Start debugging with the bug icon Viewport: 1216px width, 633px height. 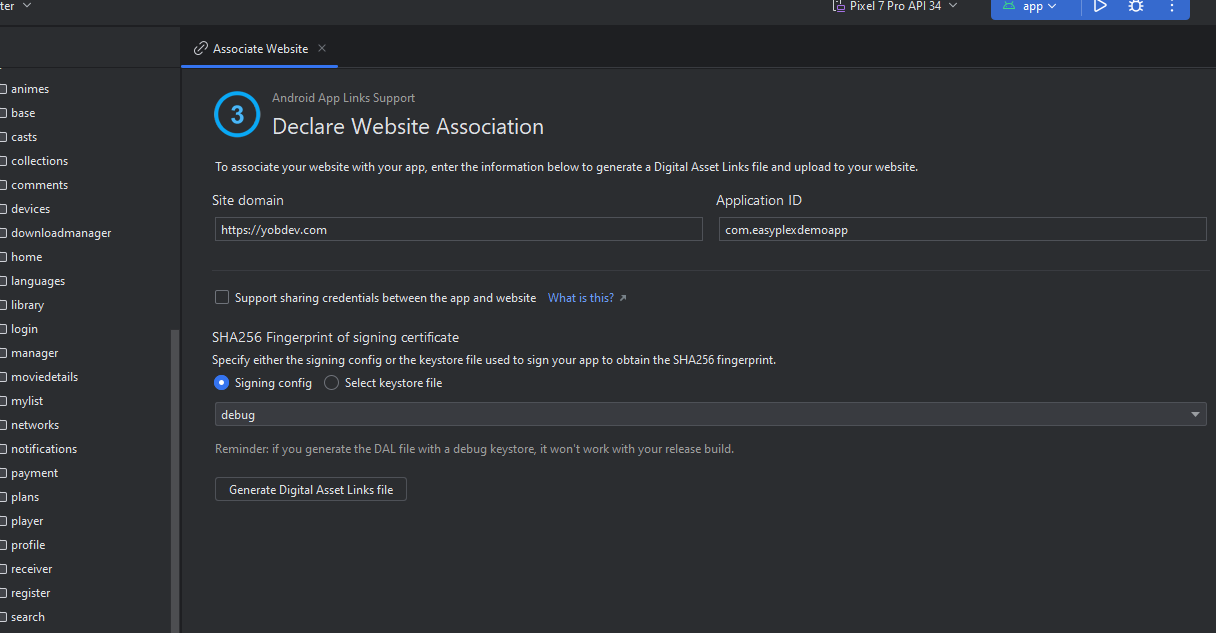pyautogui.click(x=1136, y=6)
